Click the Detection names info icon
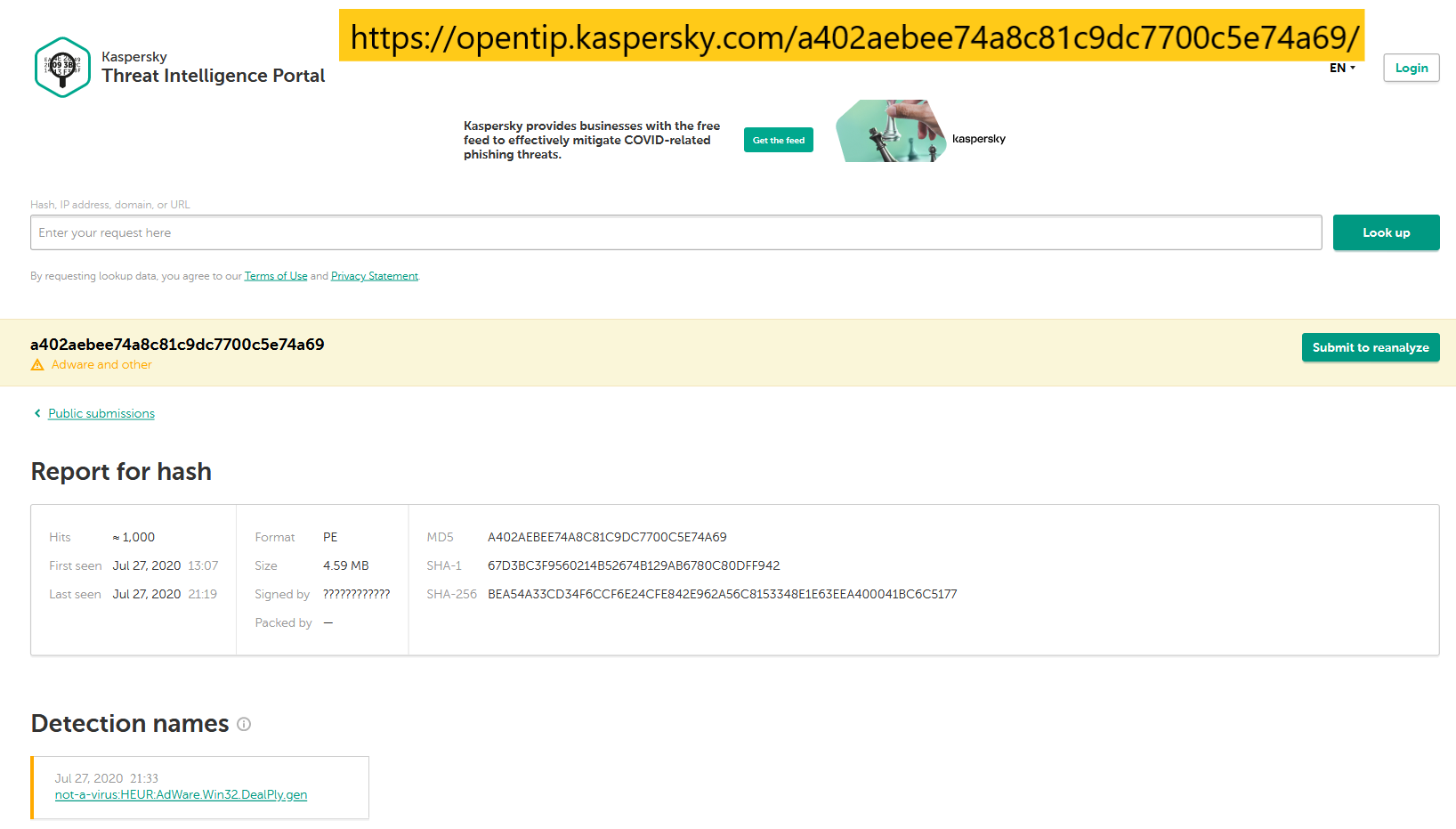This screenshot has width=1456, height=829. tap(244, 724)
